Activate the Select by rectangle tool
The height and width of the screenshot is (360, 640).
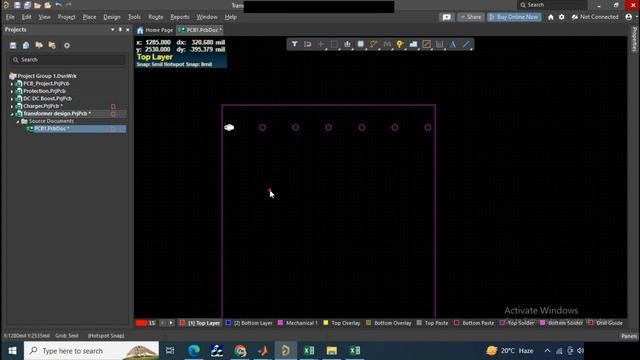[334, 44]
